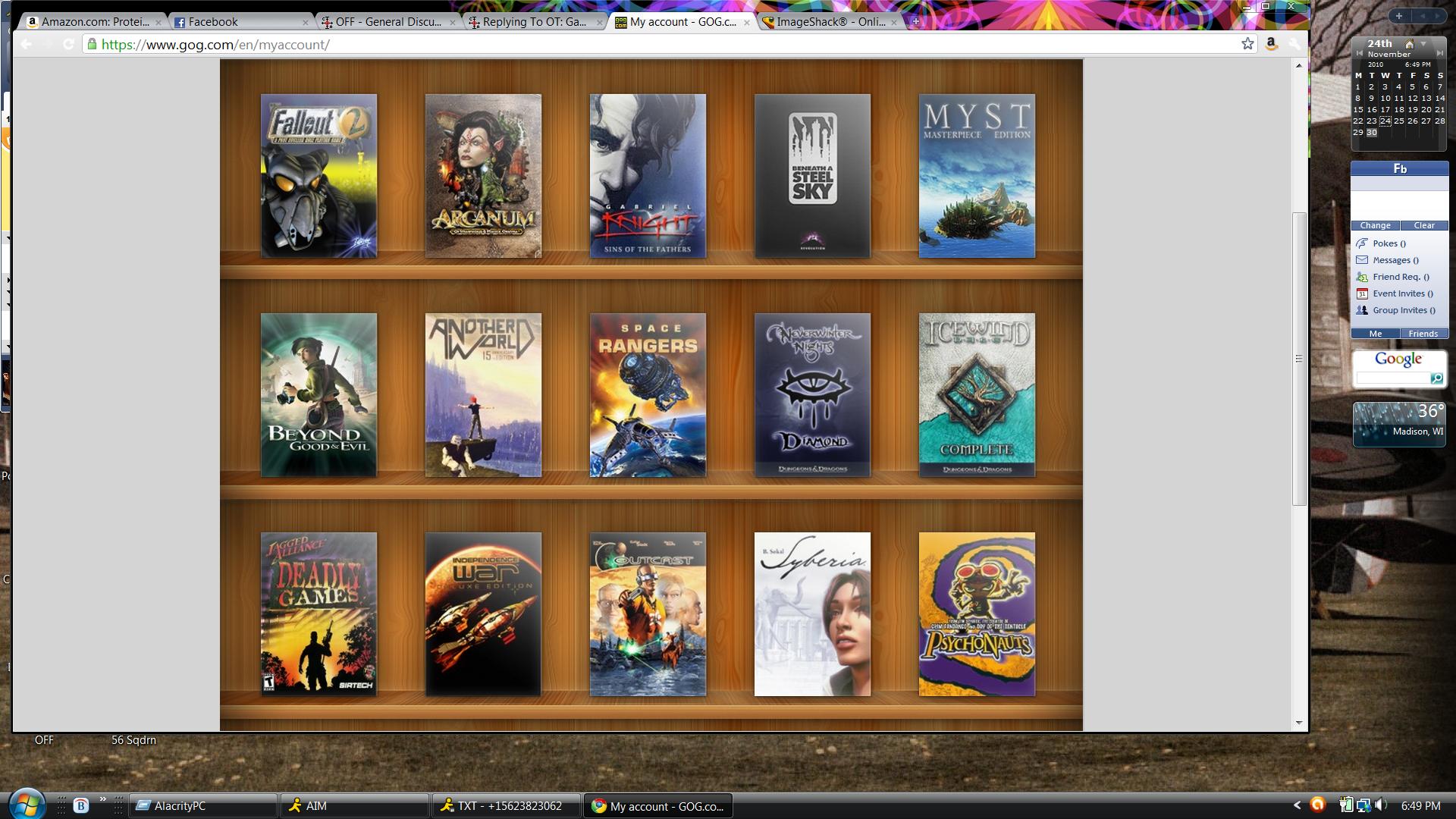Open Beneath a Steel Sky cover

pyautogui.click(x=812, y=176)
